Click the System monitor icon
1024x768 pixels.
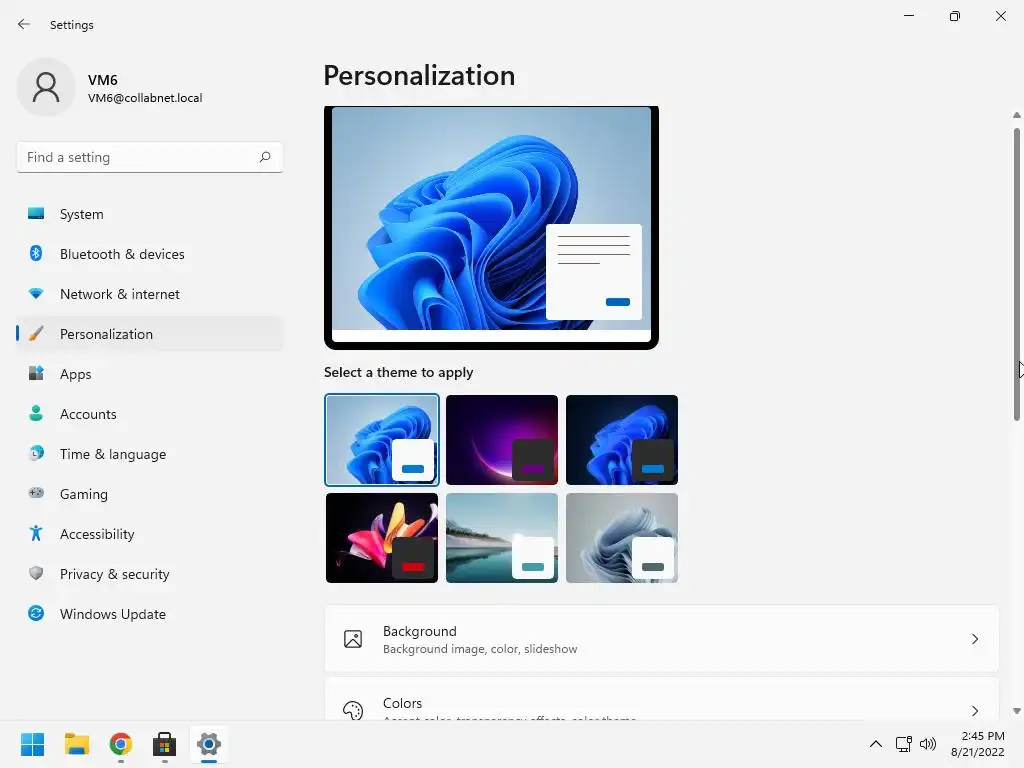(x=36, y=214)
